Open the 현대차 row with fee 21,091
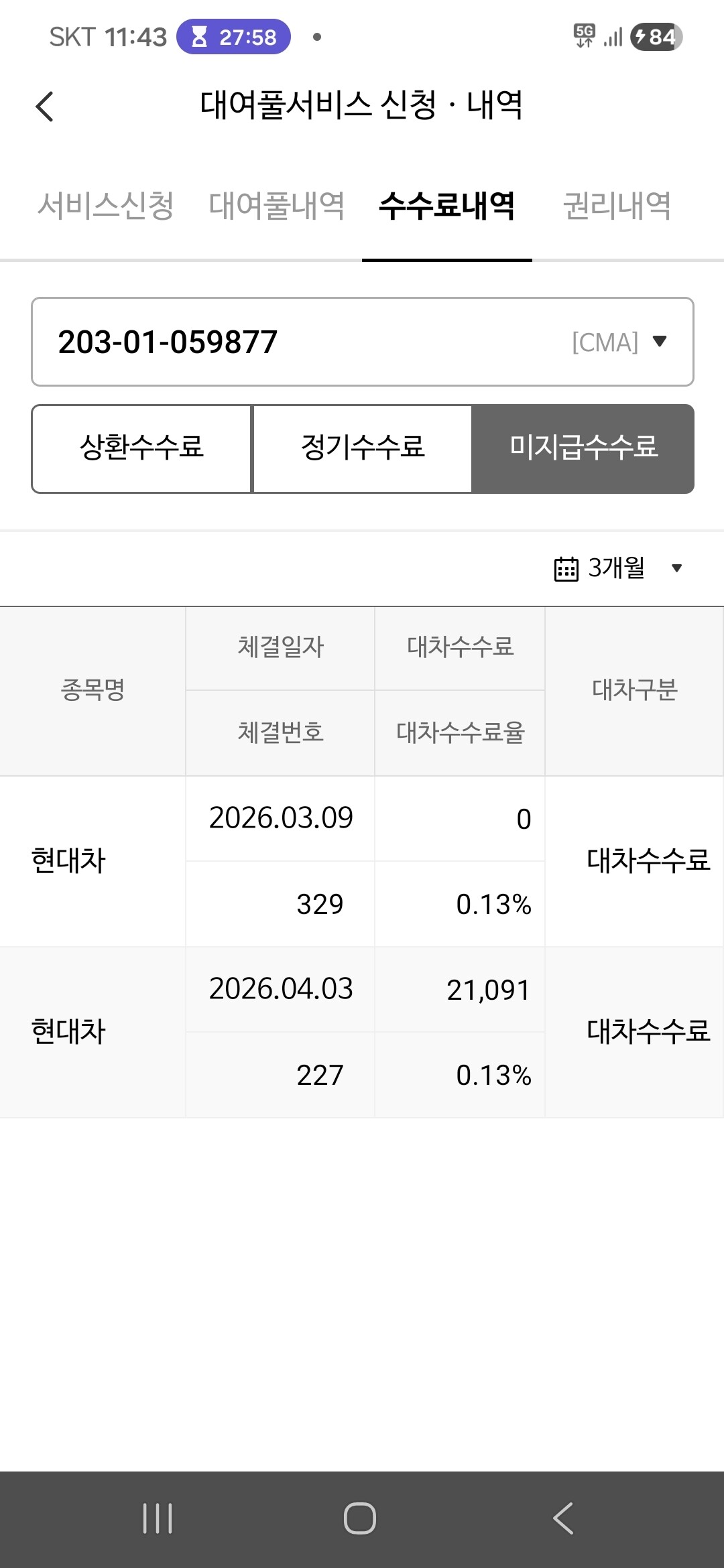 (x=362, y=1033)
